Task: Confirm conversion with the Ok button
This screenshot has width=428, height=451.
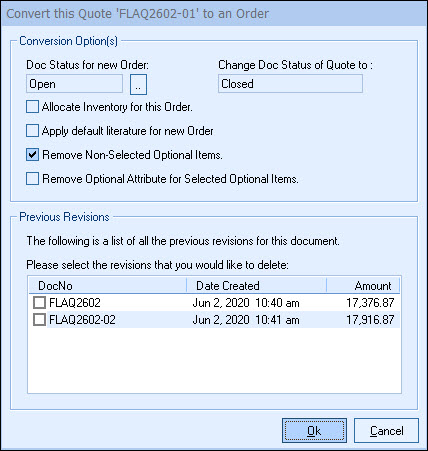Action: pos(314,431)
